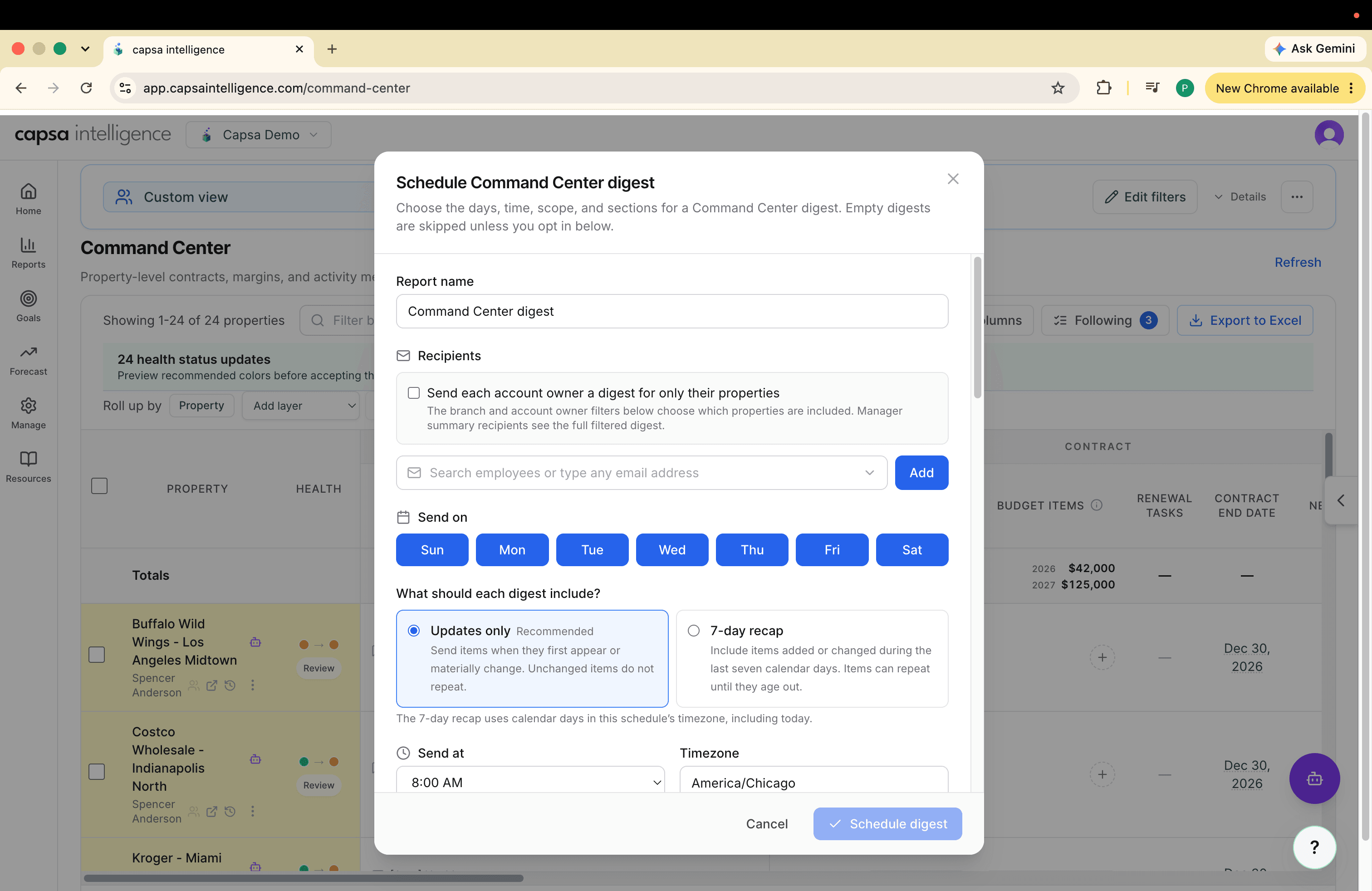Viewport: 1372px width, 891px height.
Task: Switch to the capsa intelligence browser tab
Action: (x=209, y=49)
